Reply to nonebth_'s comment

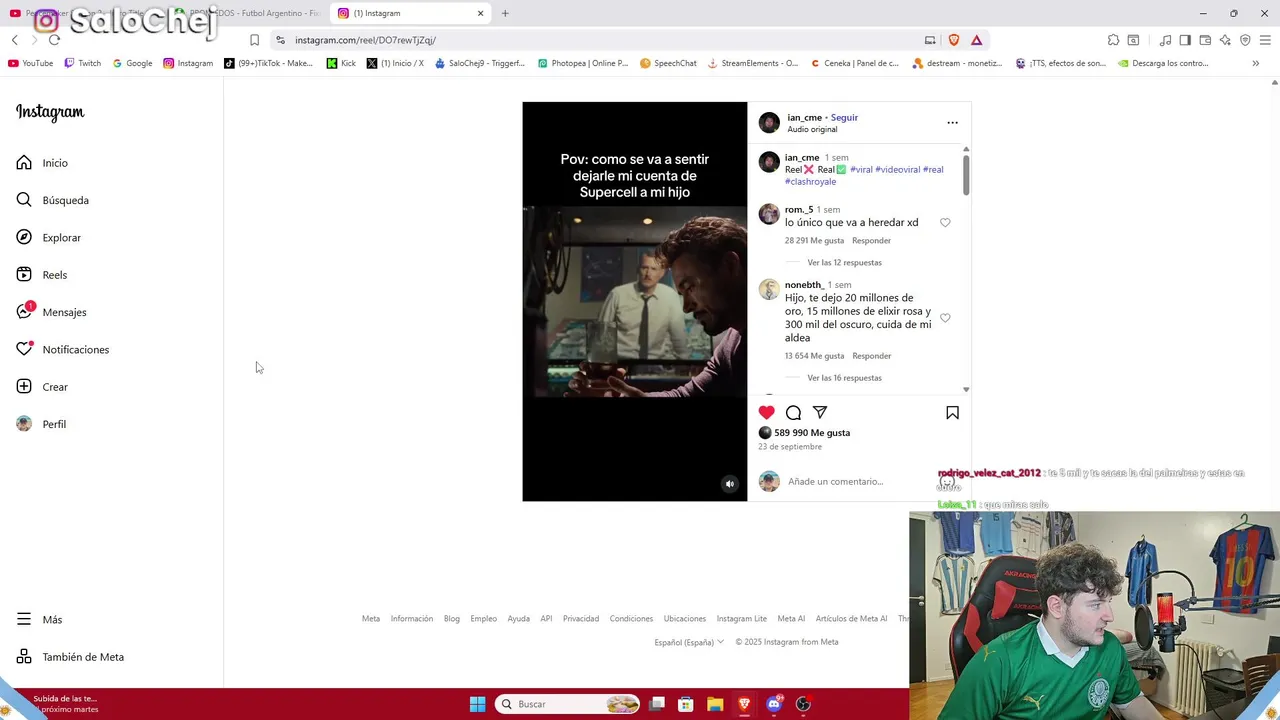(x=871, y=356)
